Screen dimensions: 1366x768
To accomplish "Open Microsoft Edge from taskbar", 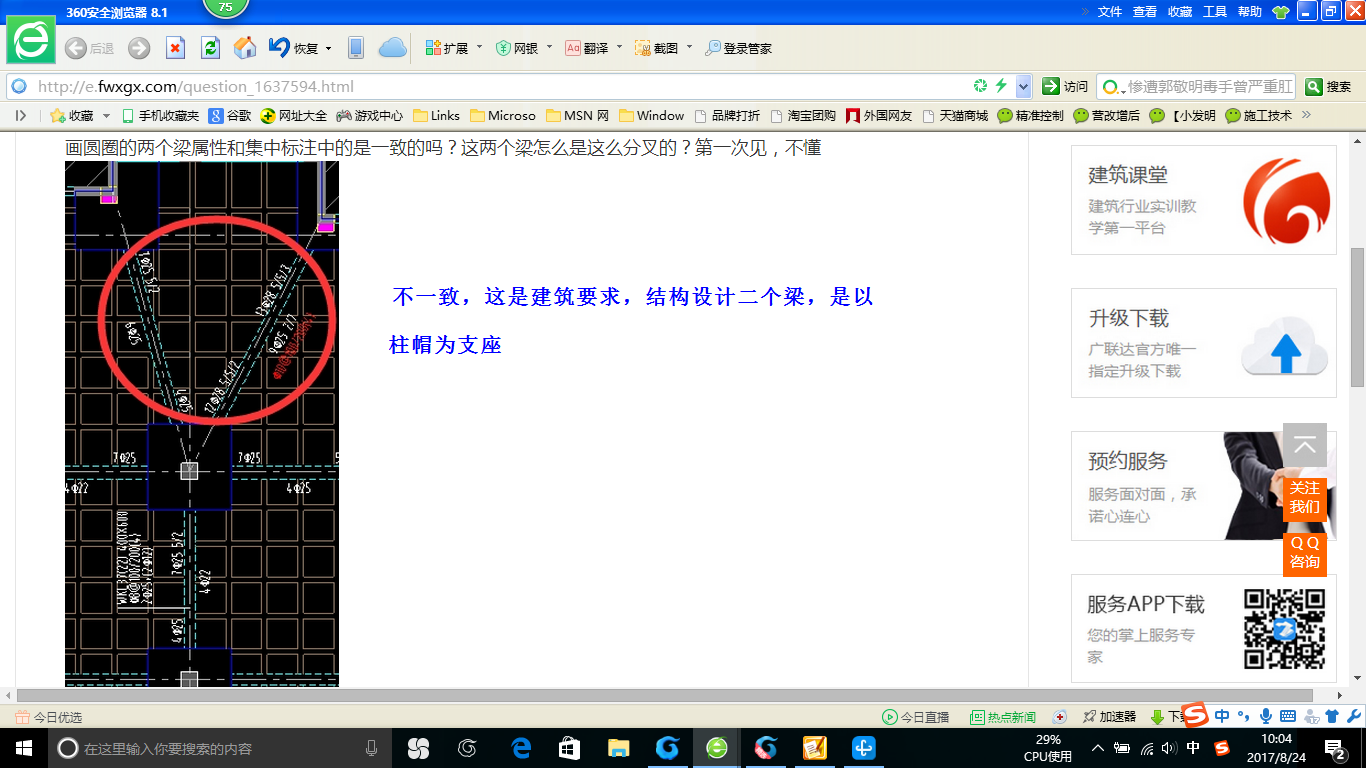I will (520, 748).
